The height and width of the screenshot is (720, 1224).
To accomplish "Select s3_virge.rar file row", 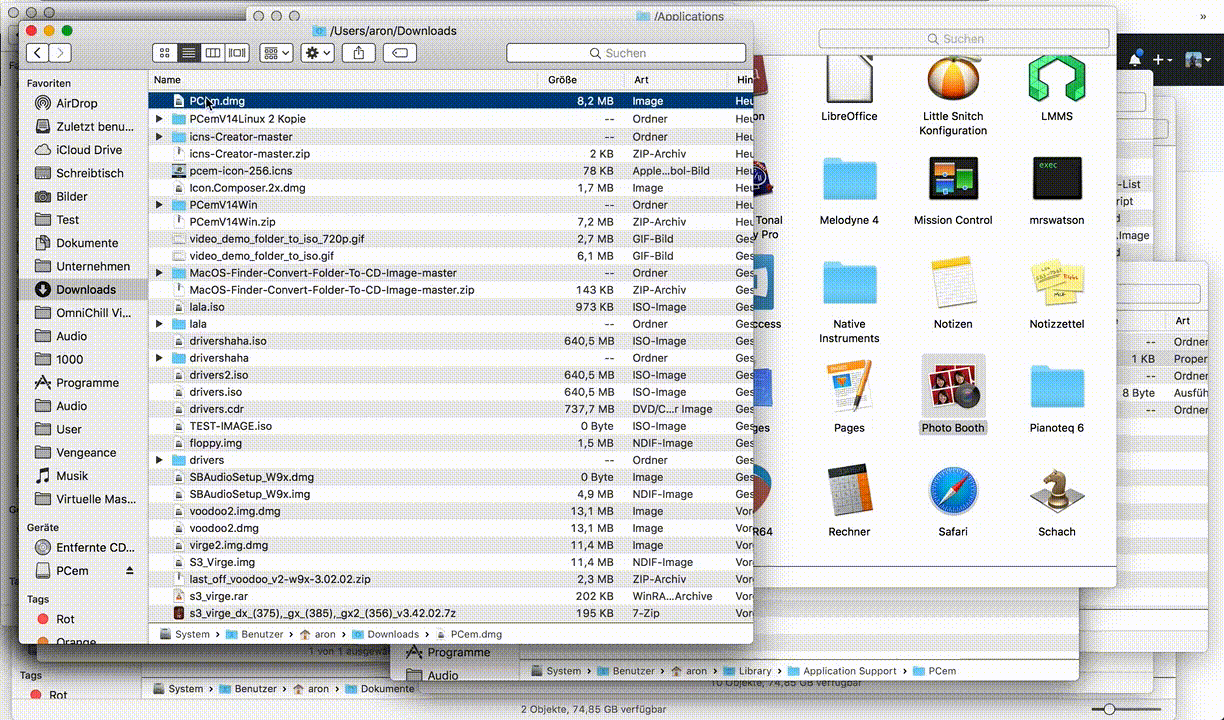I will click(x=450, y=596).
